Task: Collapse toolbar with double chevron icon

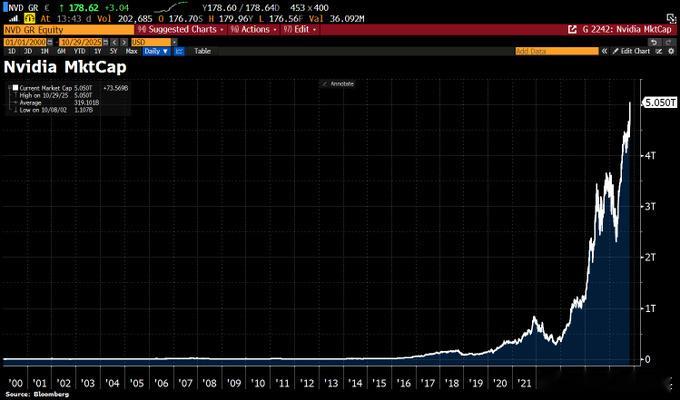Action: (604, 51)
